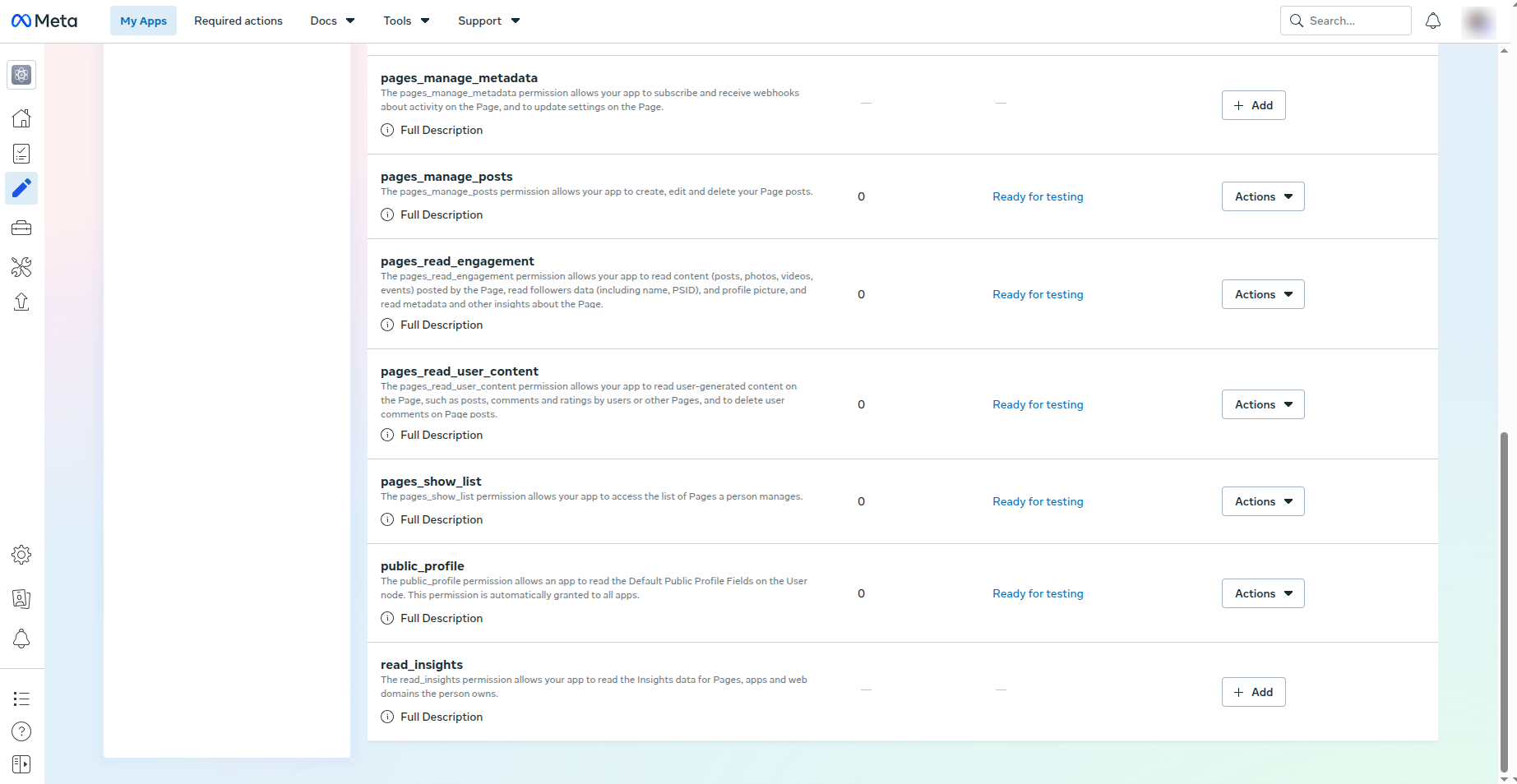1517x784 pixels.
Task: Open the sidebar alerts bell icon
Action: pyautogui.click(x=22, y=639)
